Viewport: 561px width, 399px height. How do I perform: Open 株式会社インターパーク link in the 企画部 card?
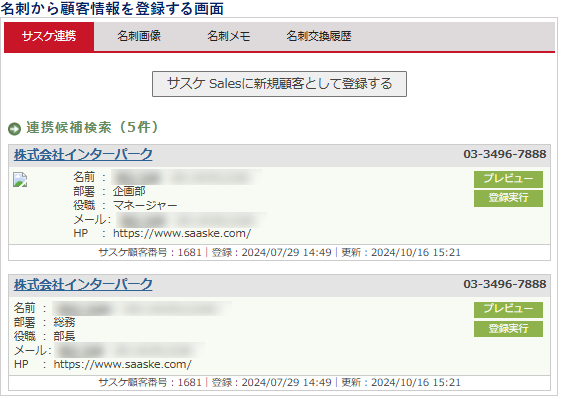coord(83,155)
